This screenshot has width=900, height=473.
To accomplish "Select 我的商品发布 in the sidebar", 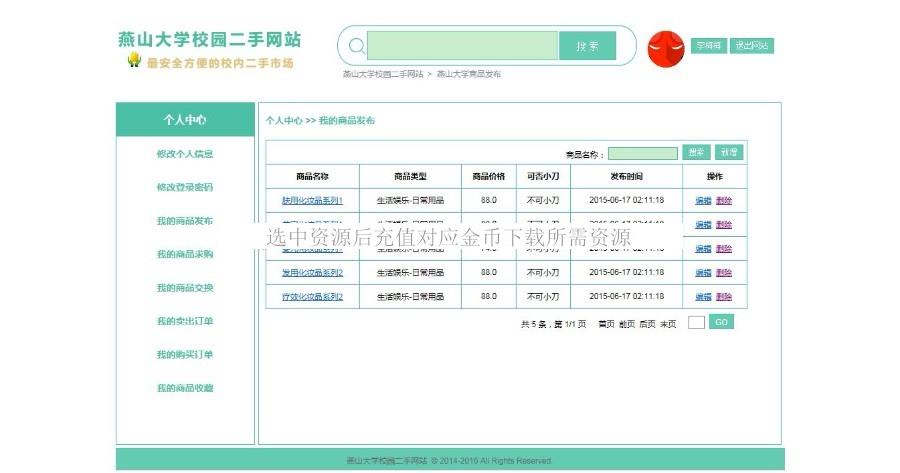I will (x=185, y=220).
